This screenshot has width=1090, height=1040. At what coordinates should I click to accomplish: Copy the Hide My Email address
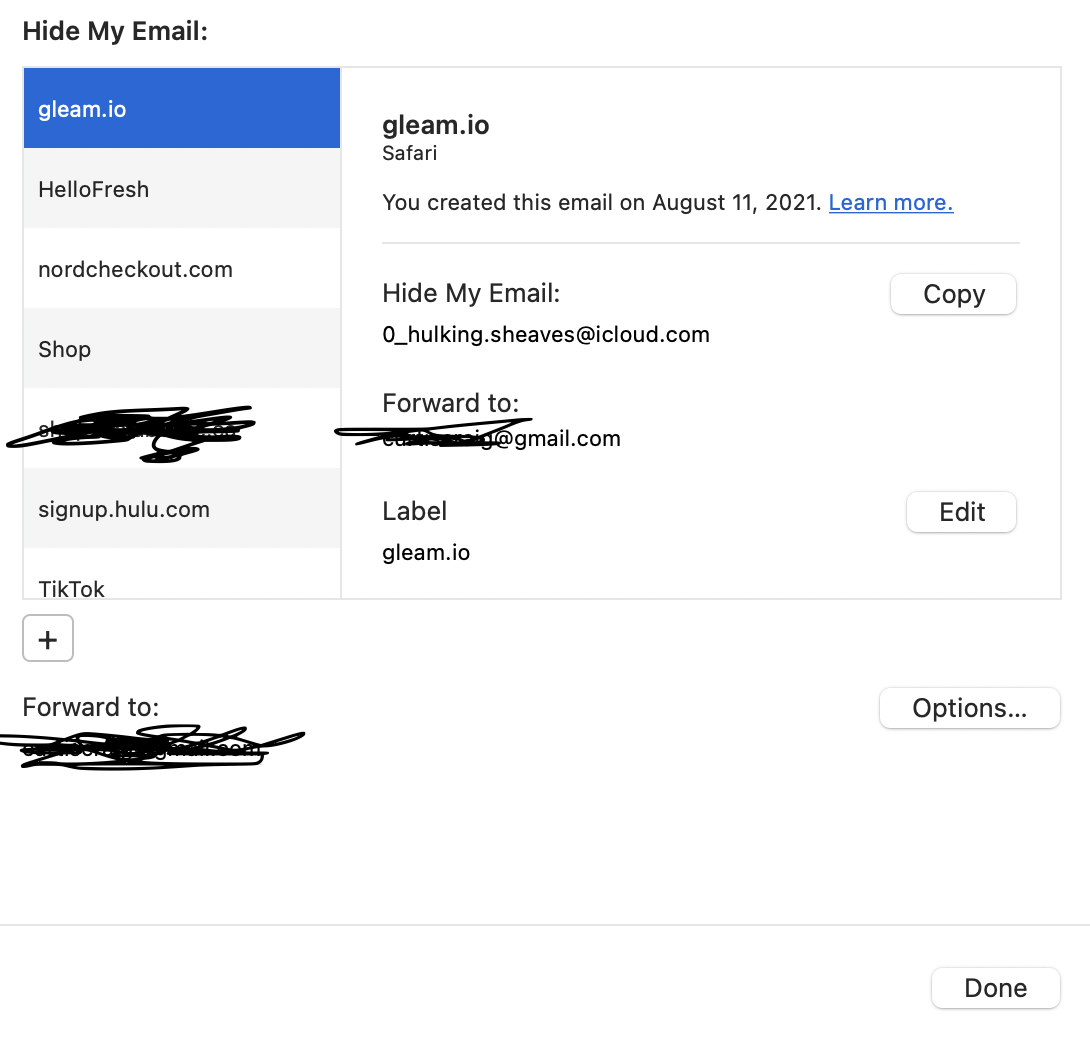coord(953,294)
